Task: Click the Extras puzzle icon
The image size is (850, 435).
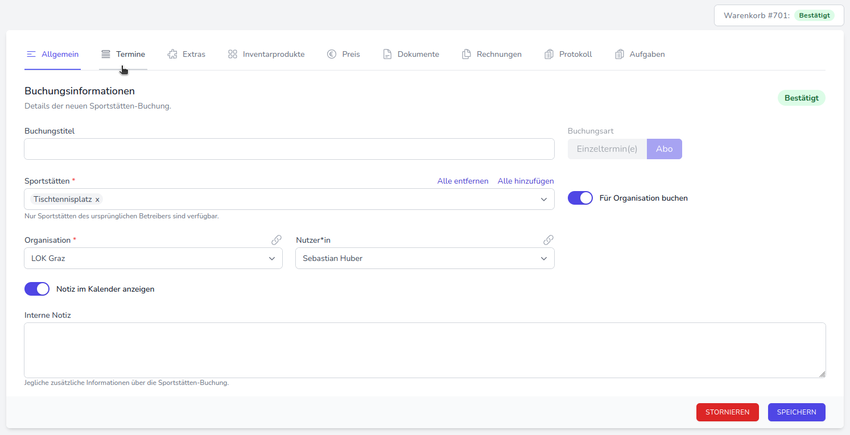Action: 172,54
